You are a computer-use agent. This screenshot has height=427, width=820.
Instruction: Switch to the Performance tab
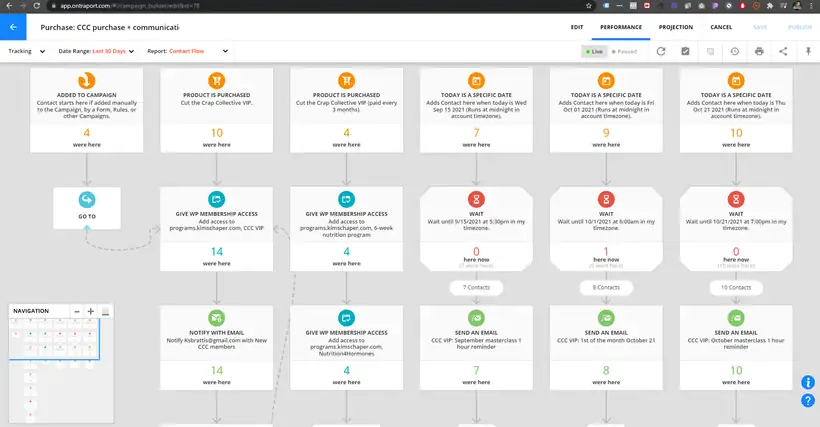pyautogui.click(x=621, y=27)
